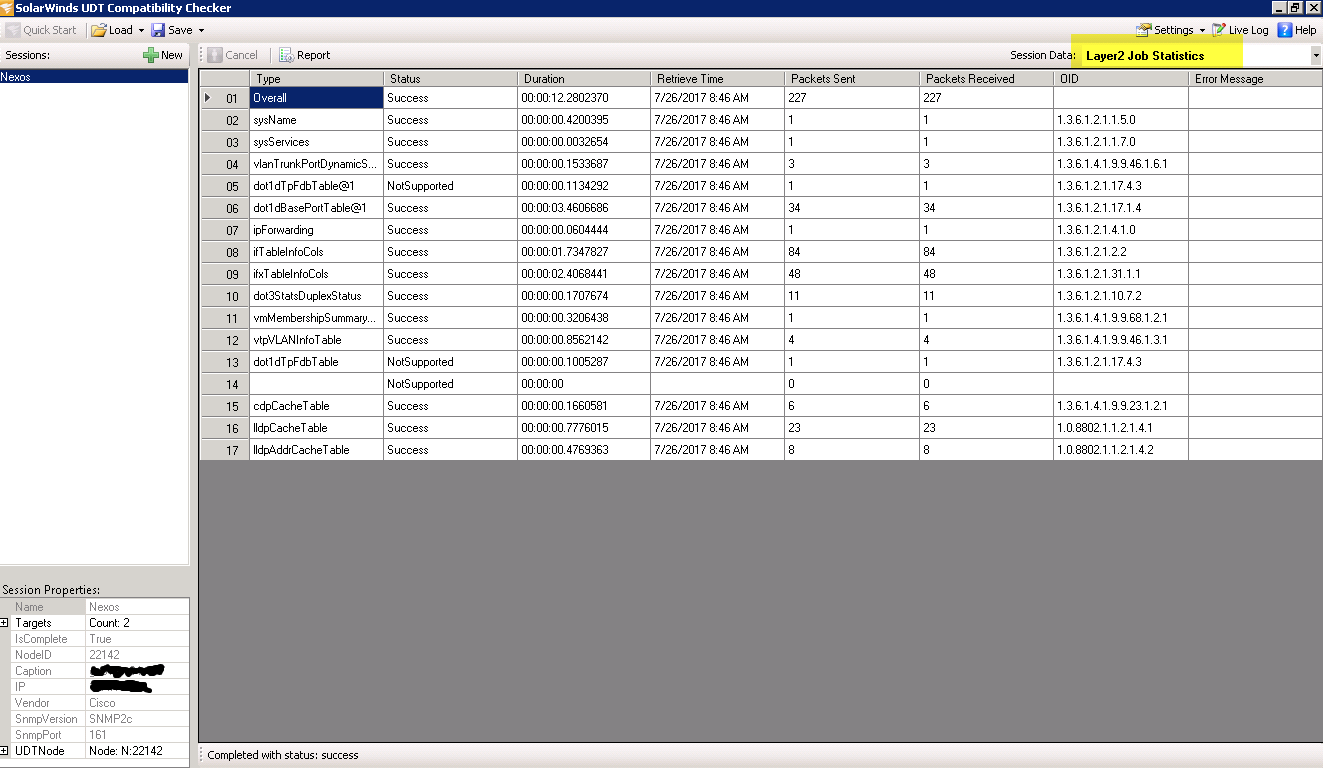The width and height of the screenshot is (1323, 768).
Task: Click the NodeID value 22142
Action: click(137, 654)
